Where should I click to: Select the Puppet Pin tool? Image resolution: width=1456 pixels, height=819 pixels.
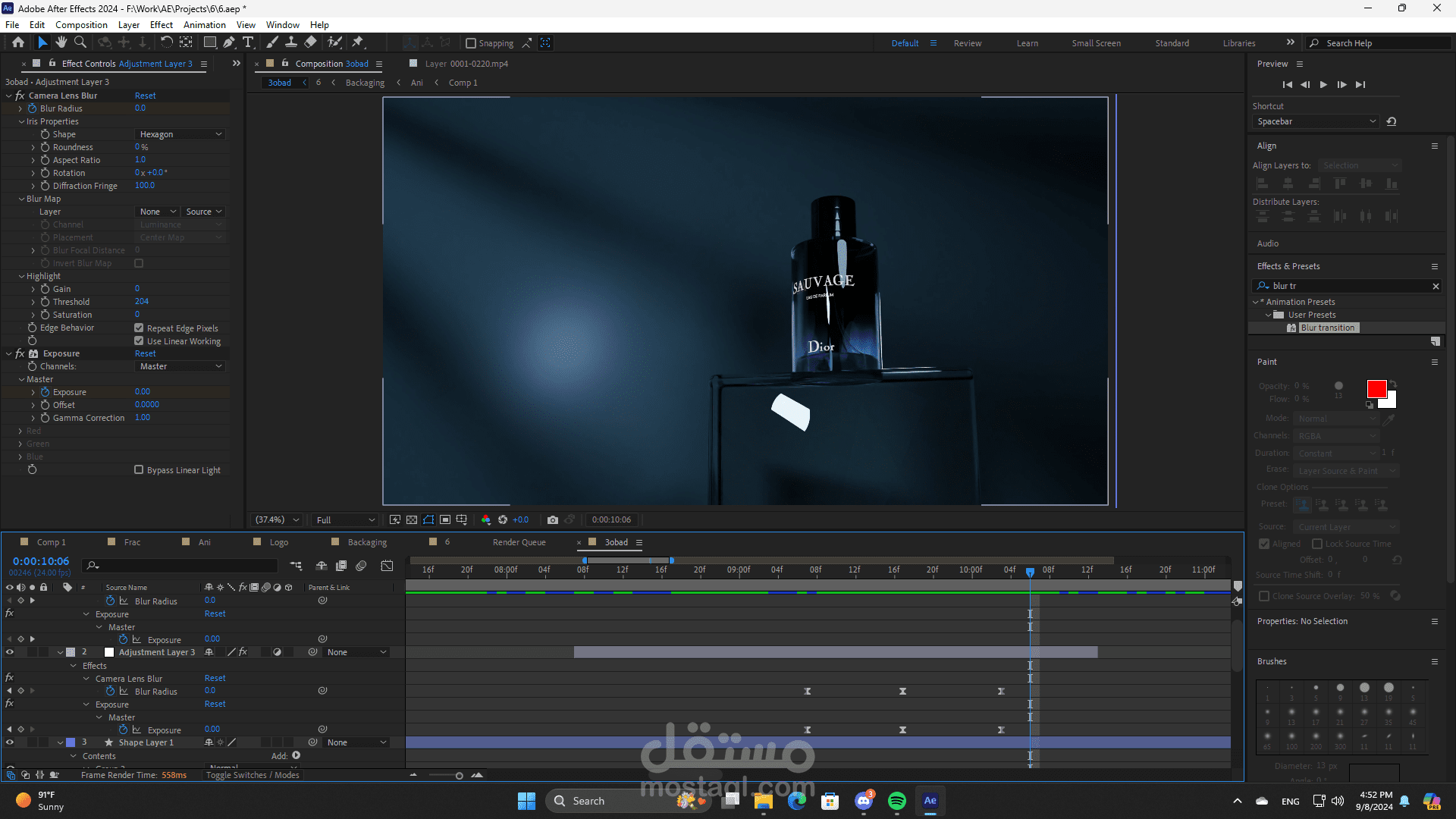358,42
